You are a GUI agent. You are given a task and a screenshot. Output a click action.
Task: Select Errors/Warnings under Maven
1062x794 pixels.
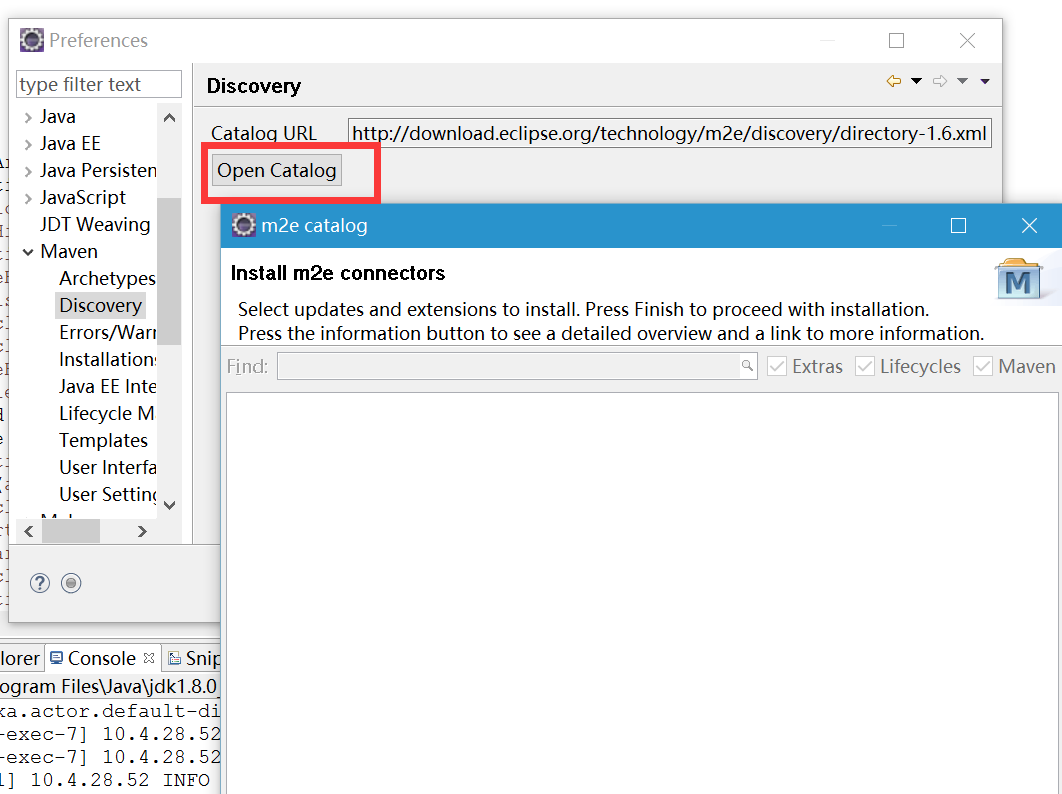point(107,333)
